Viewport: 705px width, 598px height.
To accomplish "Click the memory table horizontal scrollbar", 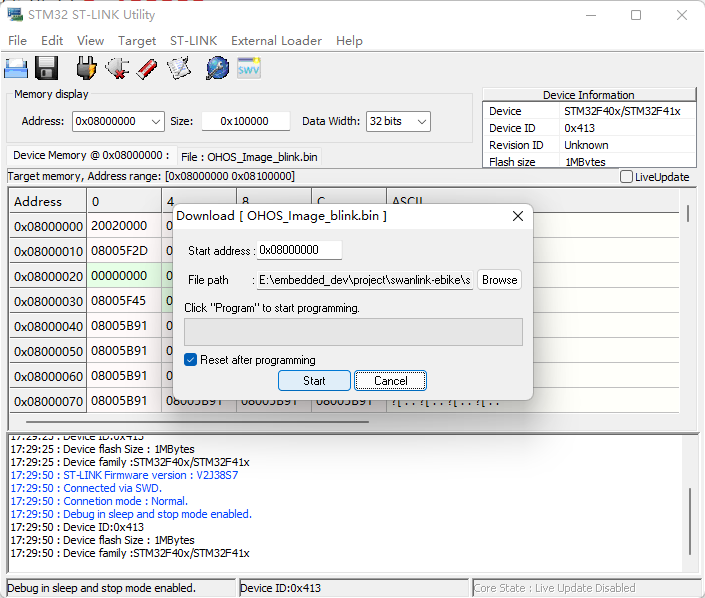I will (197, 422).
